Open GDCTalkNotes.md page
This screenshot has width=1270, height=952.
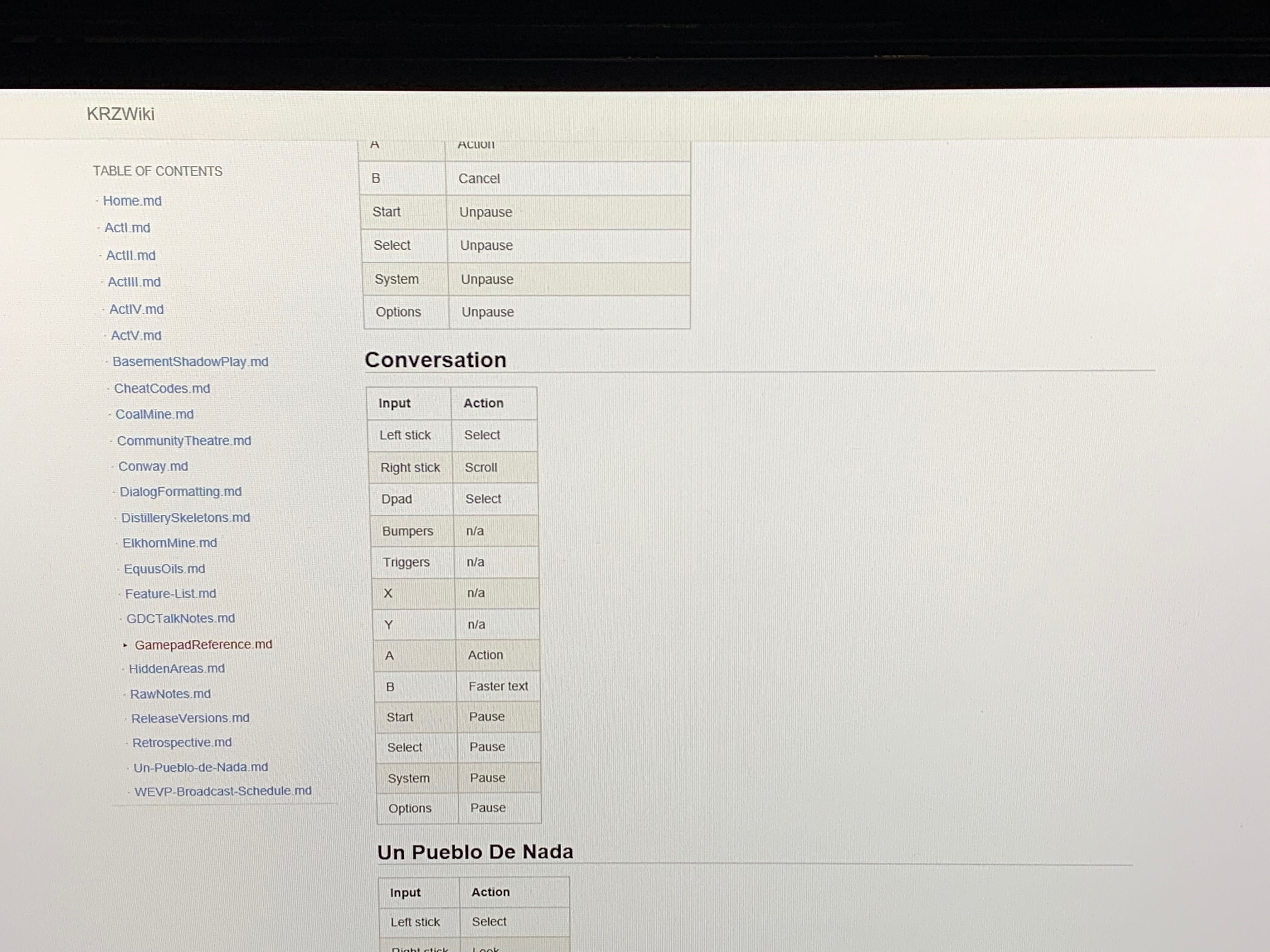(180, 619)
